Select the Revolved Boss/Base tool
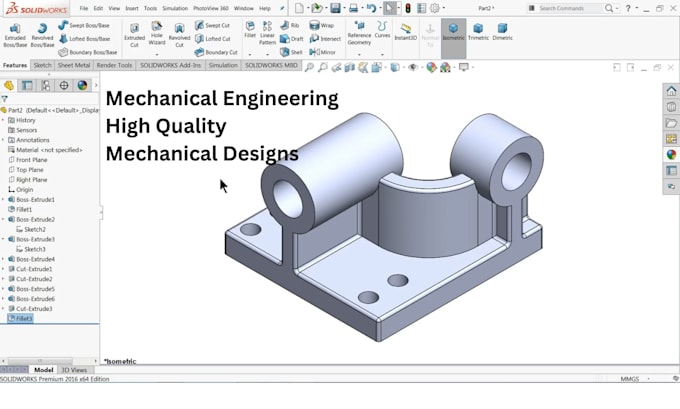Image resolution: width=680 pixels, height=409 pixels. point(42,35)
